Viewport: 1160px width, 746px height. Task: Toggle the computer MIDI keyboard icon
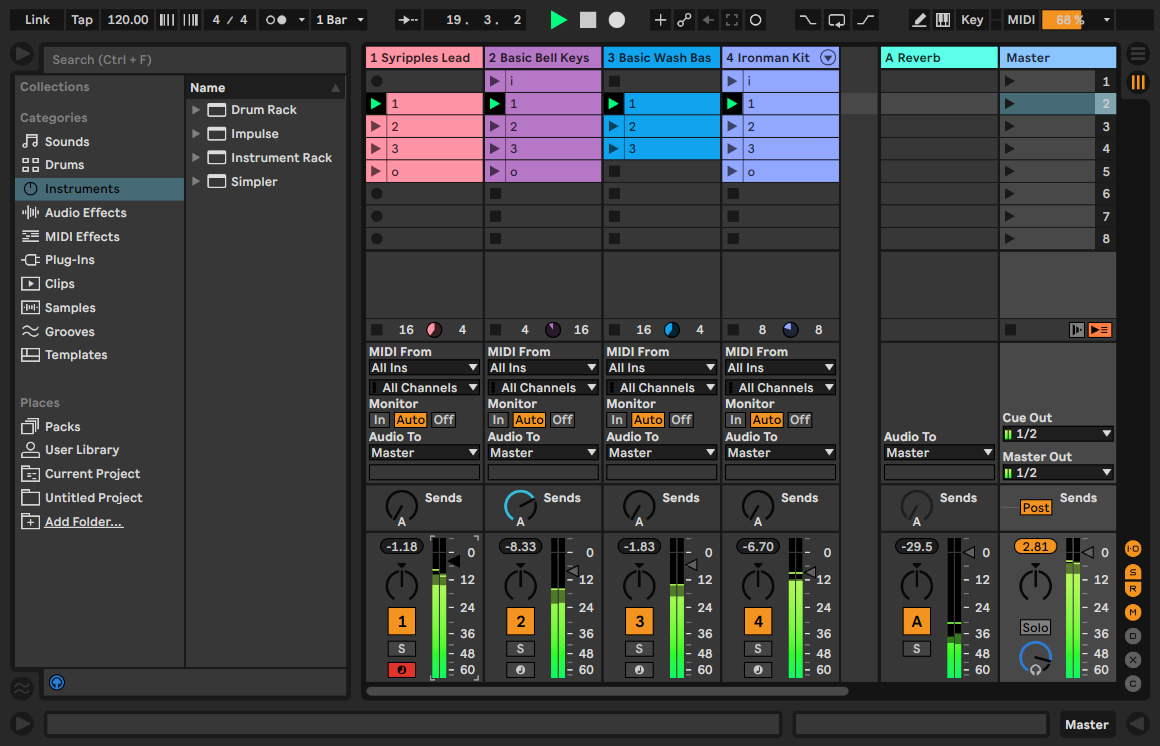point(943,20)
